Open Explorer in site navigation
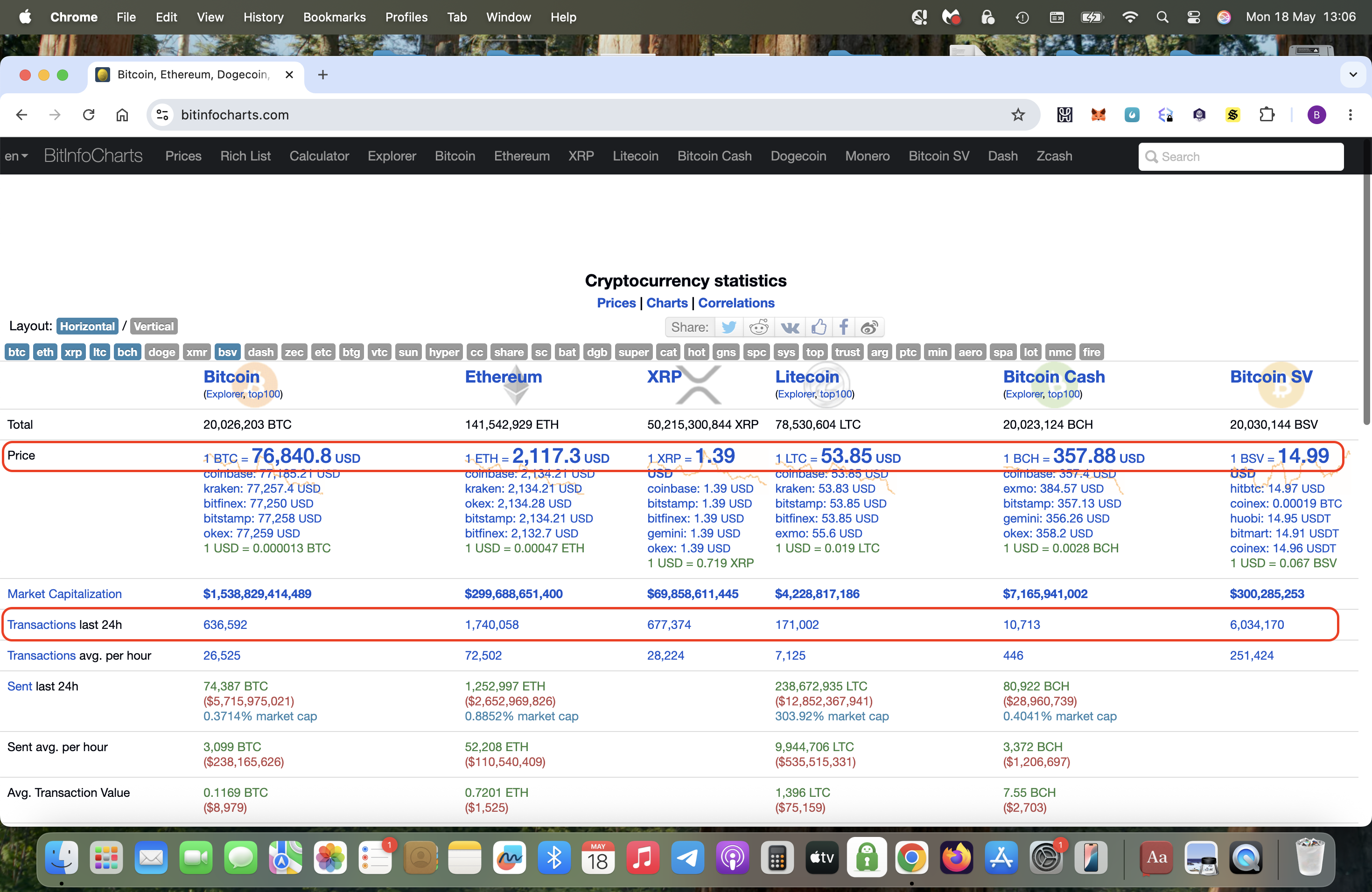This screenshot has height=892, width=1372. 392,156
